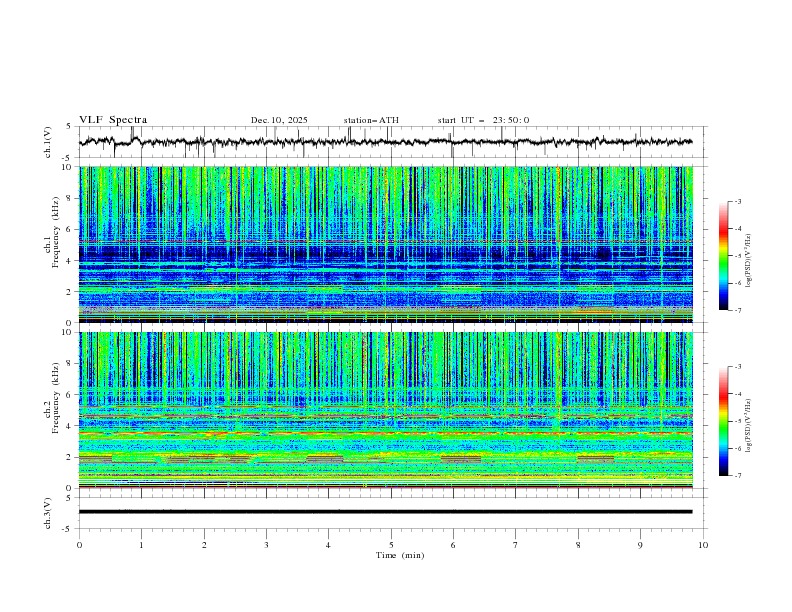Image resolution: width=792 pixels, height=612 pixels.
Task: Click ch.1 colorbar tick "-3"
Action: tap(738, 201)
